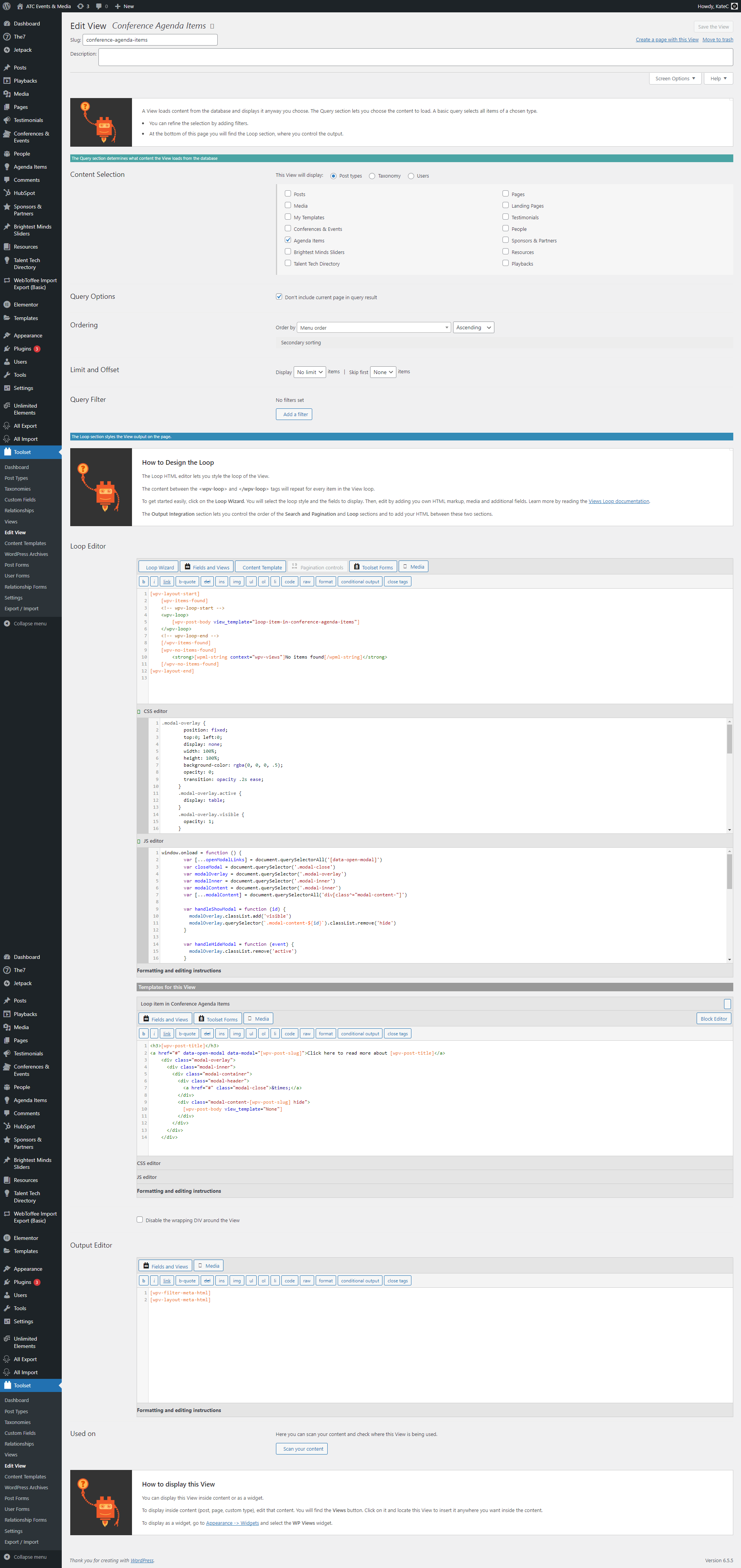Expand Screen Options panel
The image size is (741, 1568).
coord(675,78)
